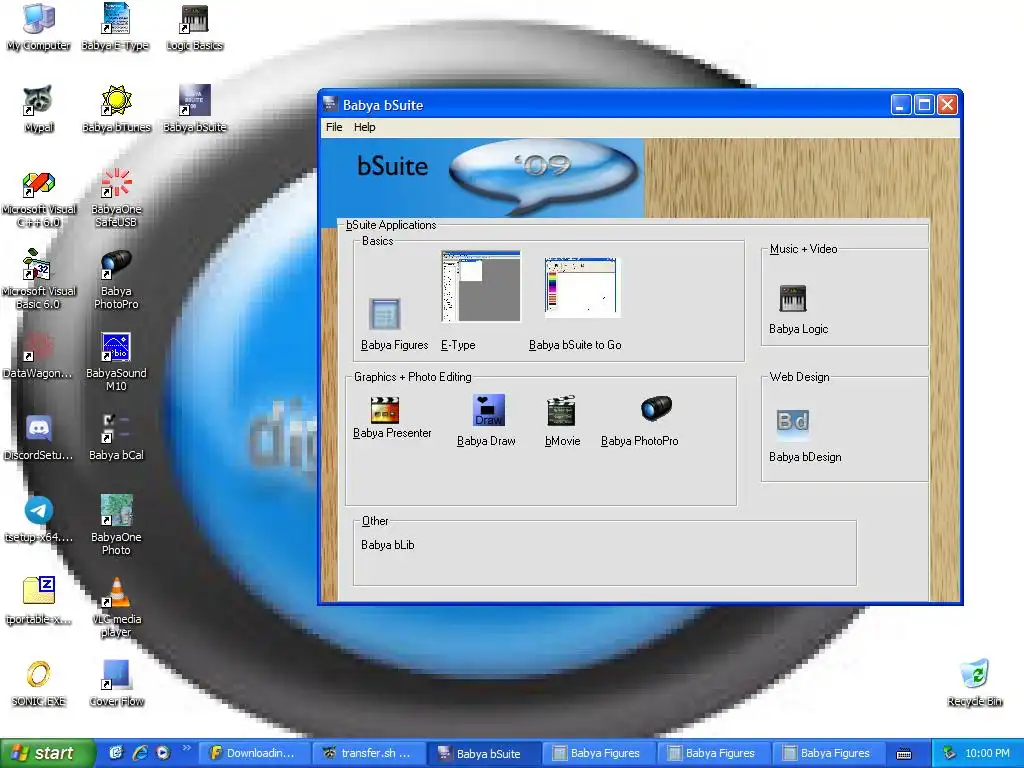
Task: Select Microsoft Visual C++ 6.0 shortcut
Action: tap(39, 199)
